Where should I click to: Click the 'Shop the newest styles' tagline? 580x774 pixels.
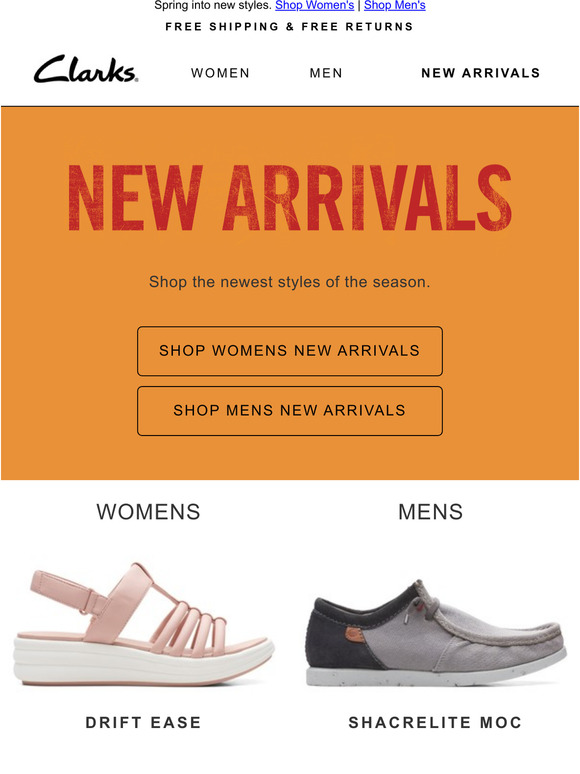pos(290,282)
